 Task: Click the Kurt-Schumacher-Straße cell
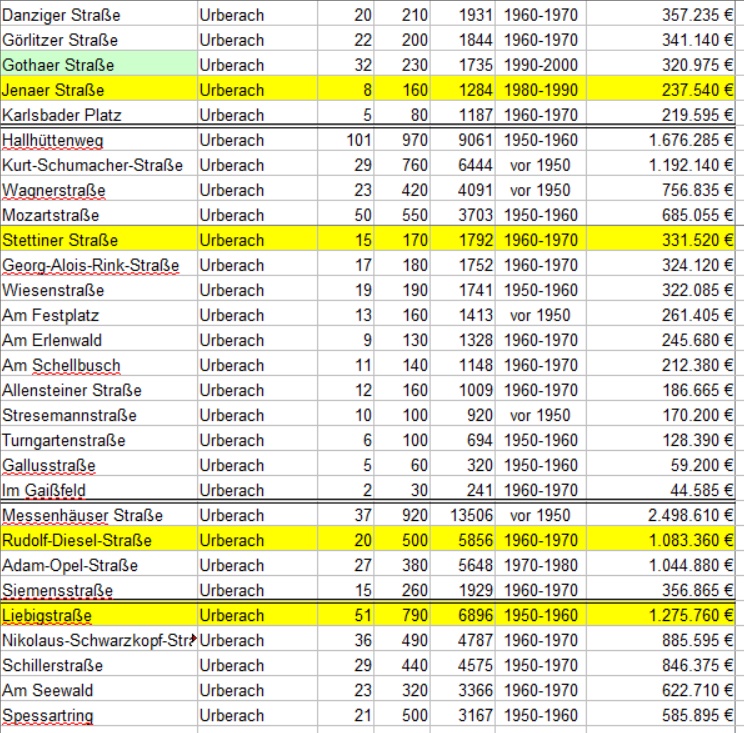(x=97, y=165)
